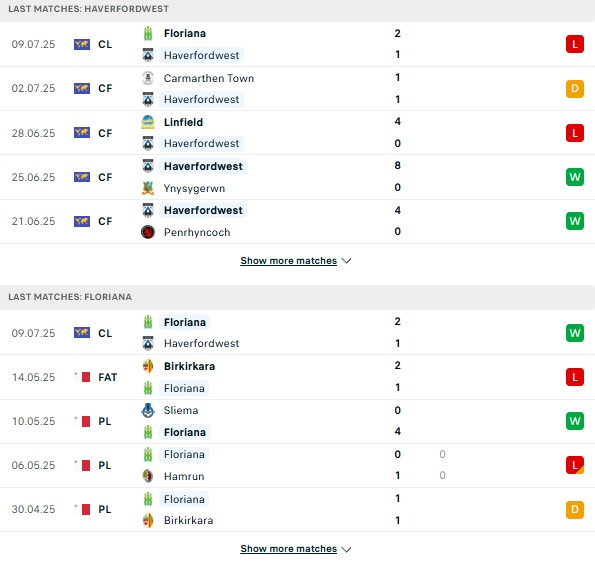Click the Hamrun team badge icon
This screenshot has height=567, width=595.
[x=148, y=476]
